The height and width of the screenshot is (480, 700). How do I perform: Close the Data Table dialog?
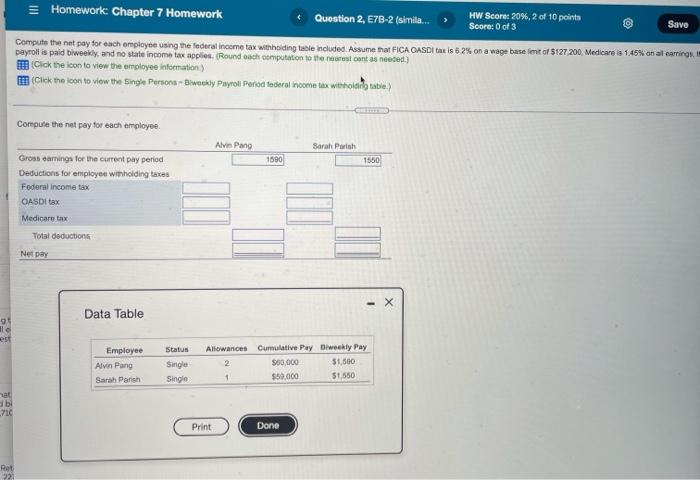389,302
